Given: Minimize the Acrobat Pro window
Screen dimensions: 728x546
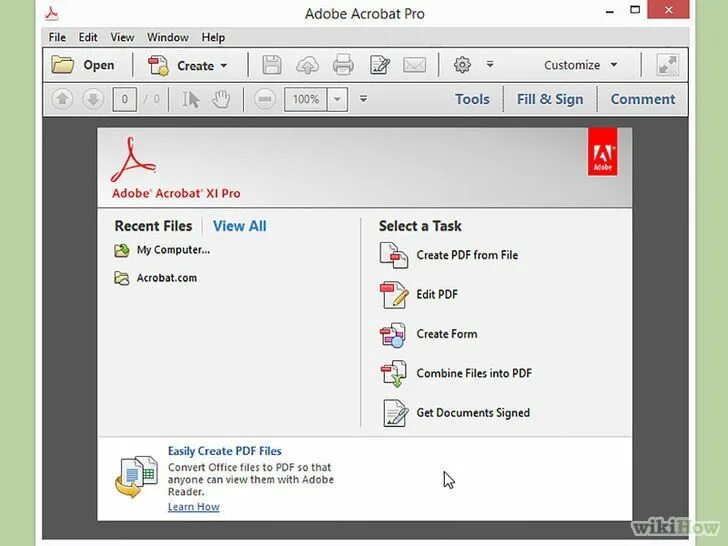Looking at the screenshot, I should coord(610,11).
